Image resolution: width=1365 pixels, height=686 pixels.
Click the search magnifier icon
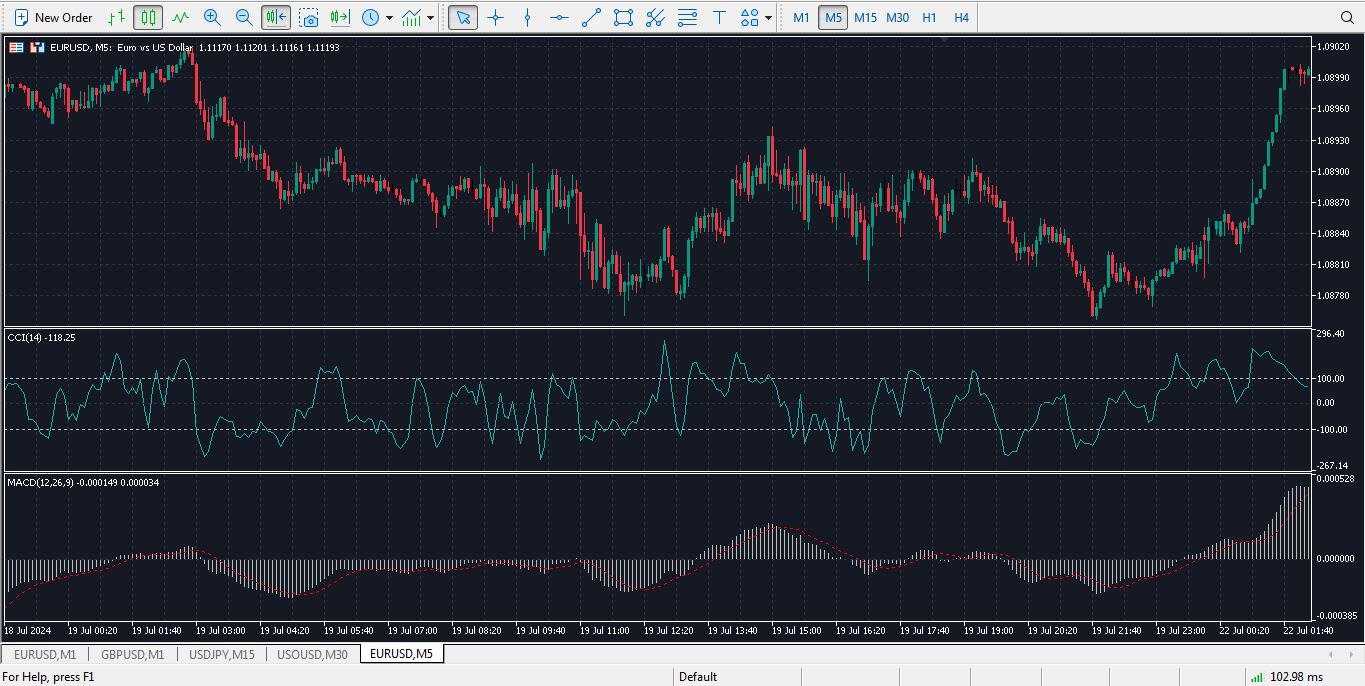tap(1347, 17)
